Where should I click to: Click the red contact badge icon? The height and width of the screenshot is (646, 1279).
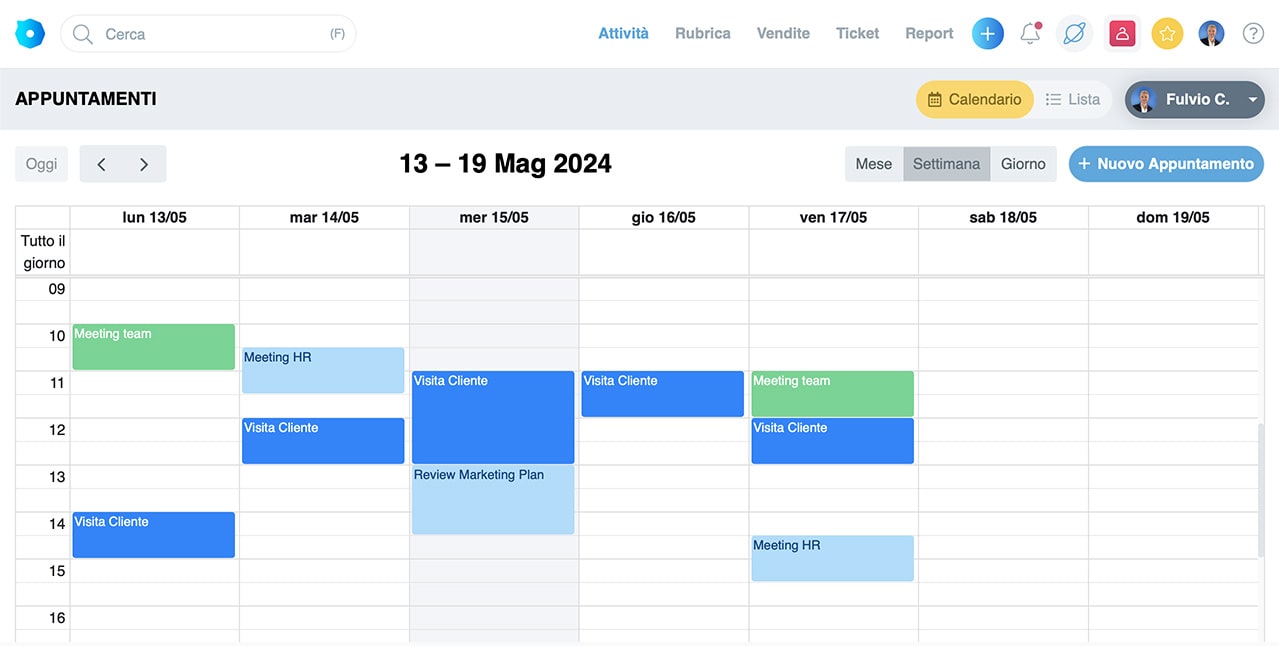1122,34
